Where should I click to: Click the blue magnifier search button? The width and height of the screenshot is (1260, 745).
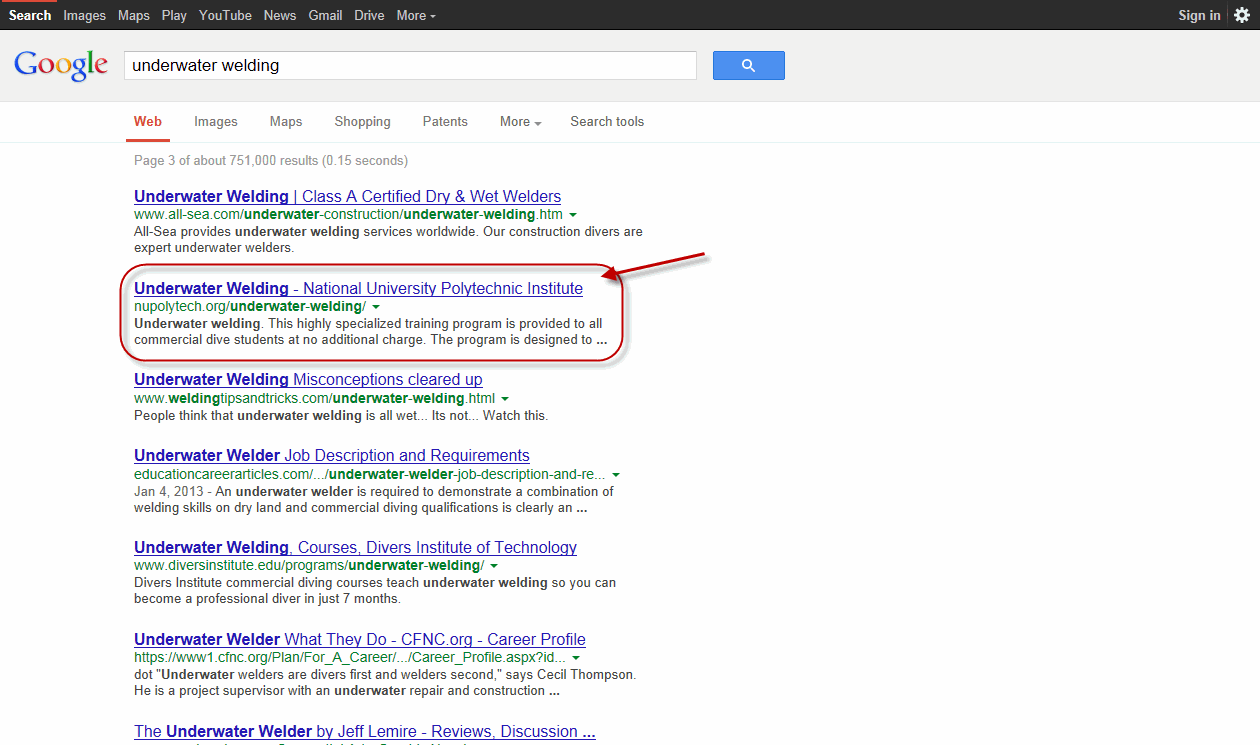click(x=748, y=66)
